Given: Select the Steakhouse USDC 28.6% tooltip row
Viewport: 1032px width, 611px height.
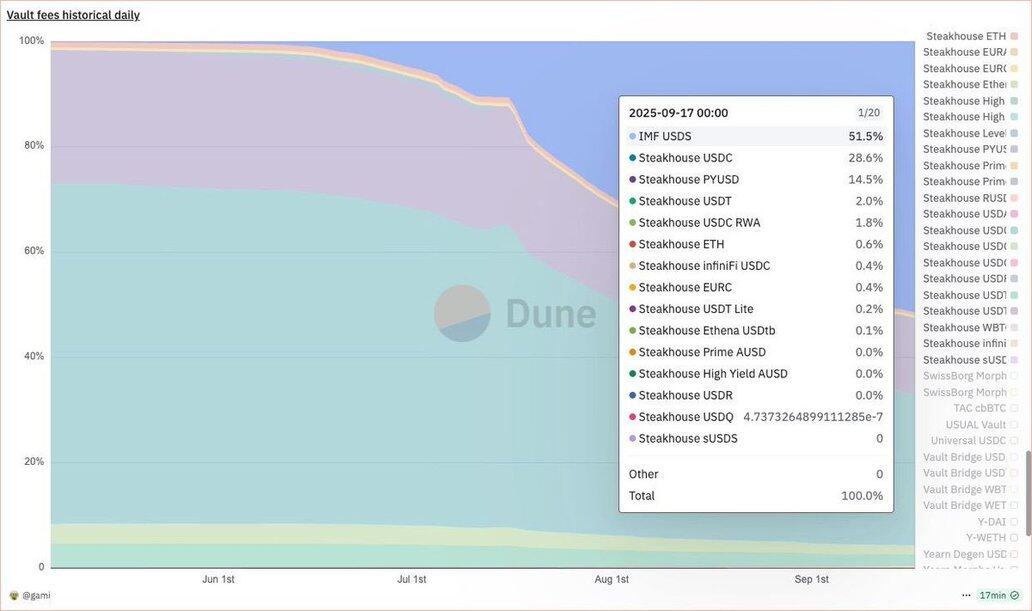Looking at the screenshot, I should coord(756,158).
